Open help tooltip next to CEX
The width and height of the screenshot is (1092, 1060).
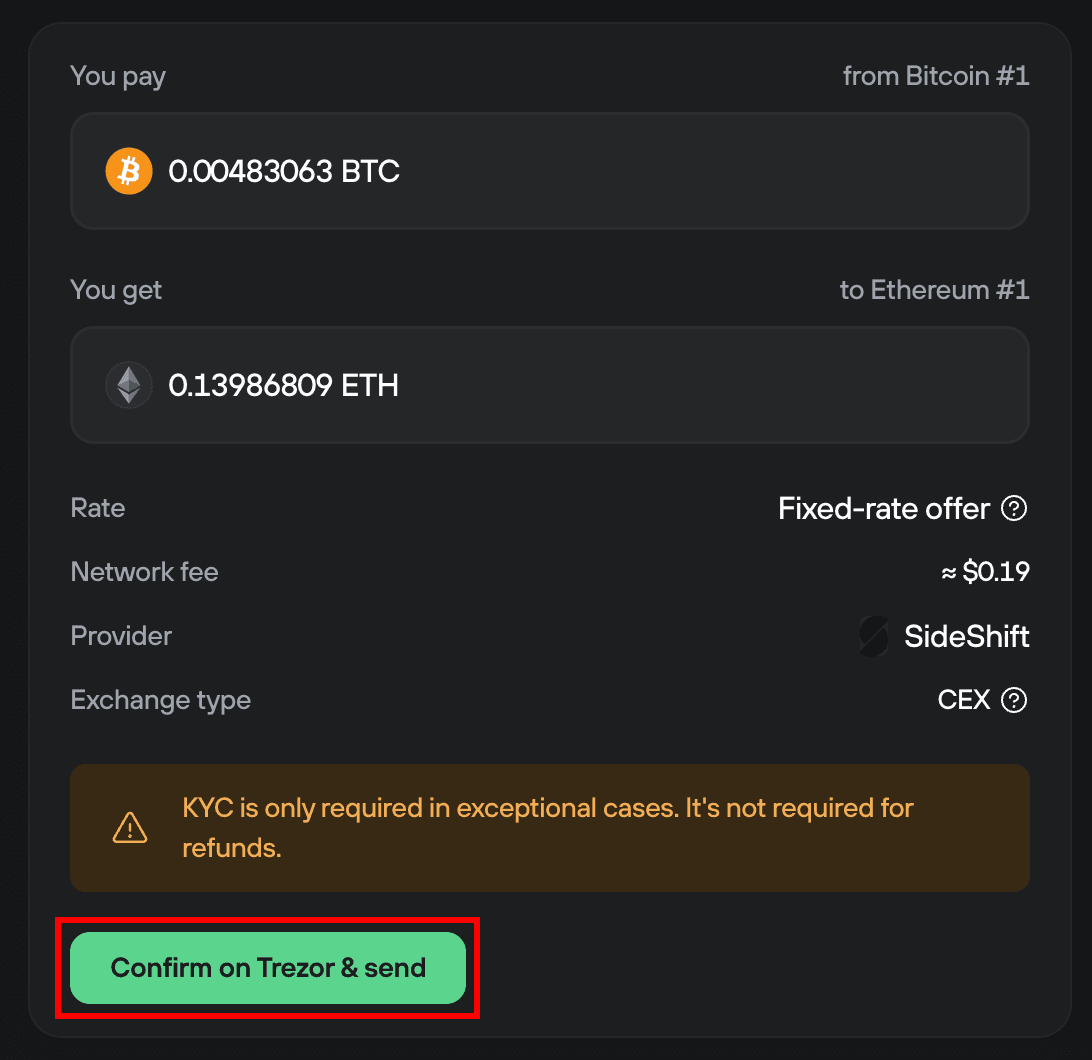coord(1014,700)
